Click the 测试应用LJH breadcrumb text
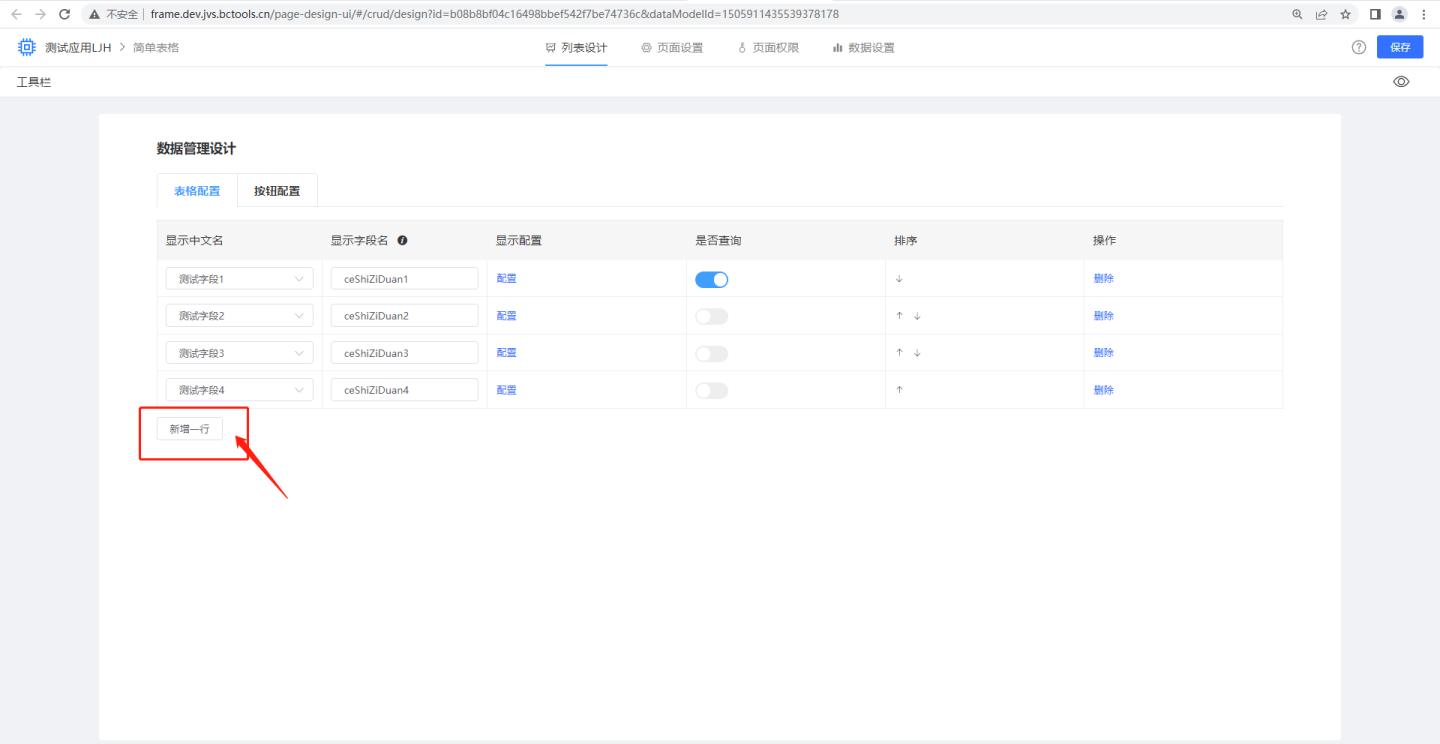Image resolution: width=1440 pixels, height=744 pixels. point(79,48)
